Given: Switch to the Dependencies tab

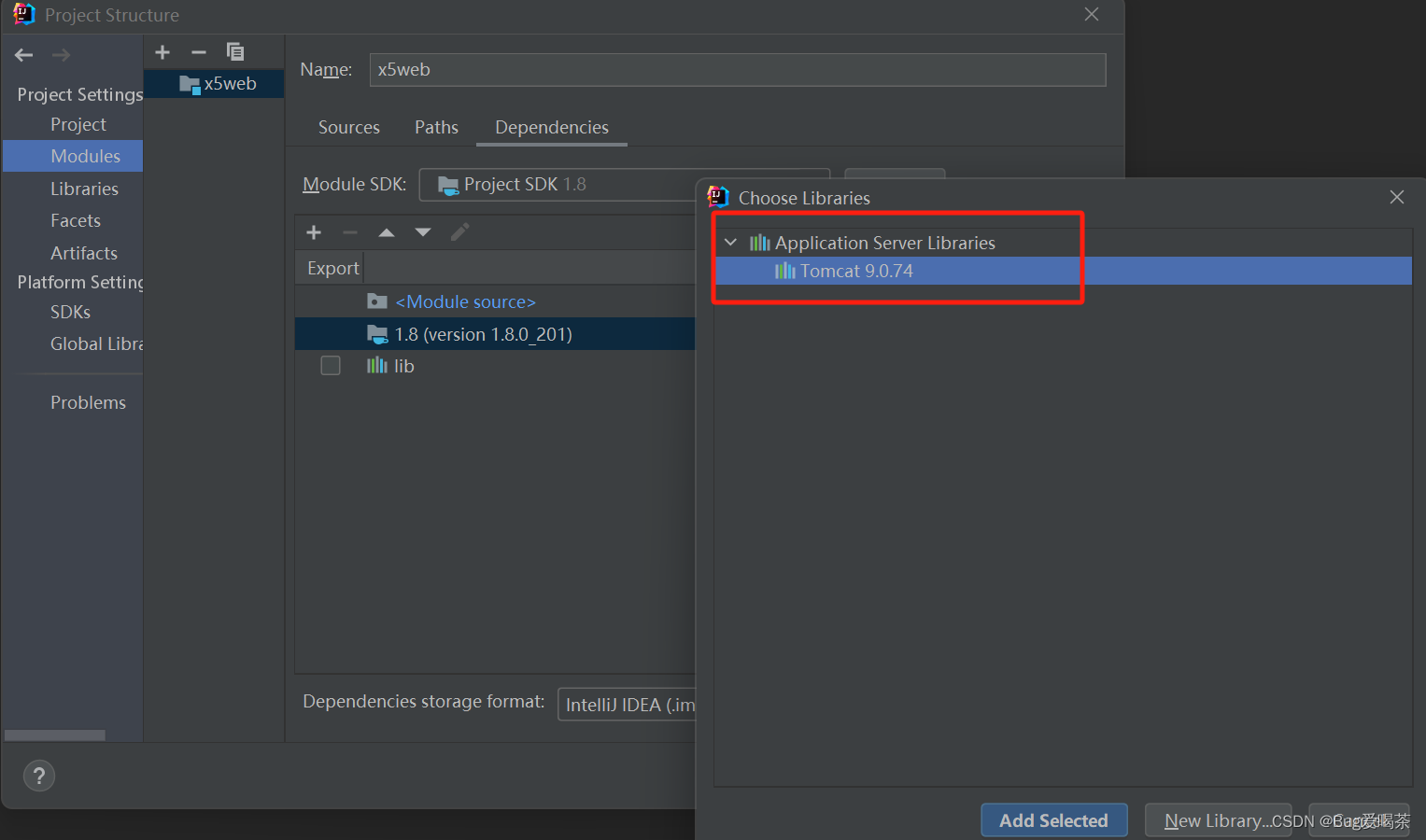Looking at the screenshot, I should [552, 128].
